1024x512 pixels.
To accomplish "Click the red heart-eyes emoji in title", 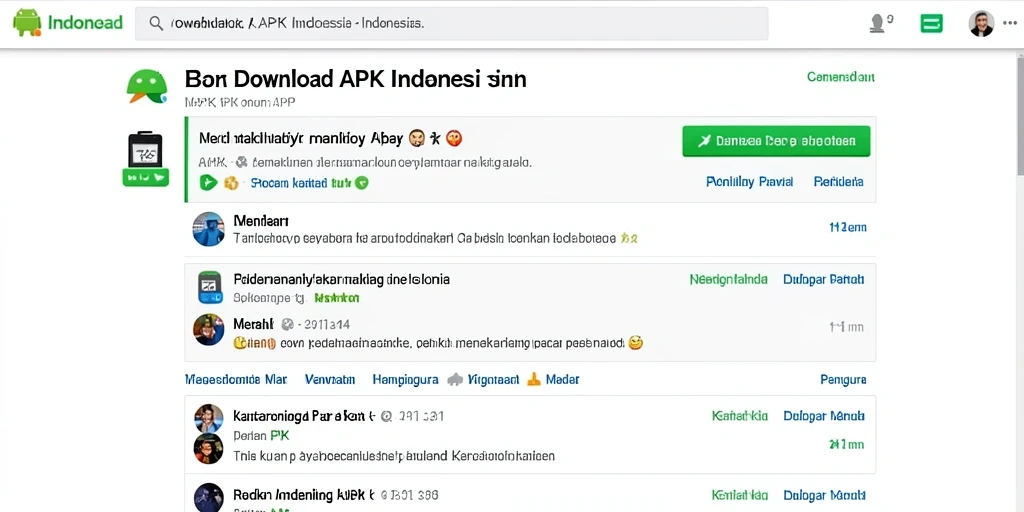I will coord(454,138).
